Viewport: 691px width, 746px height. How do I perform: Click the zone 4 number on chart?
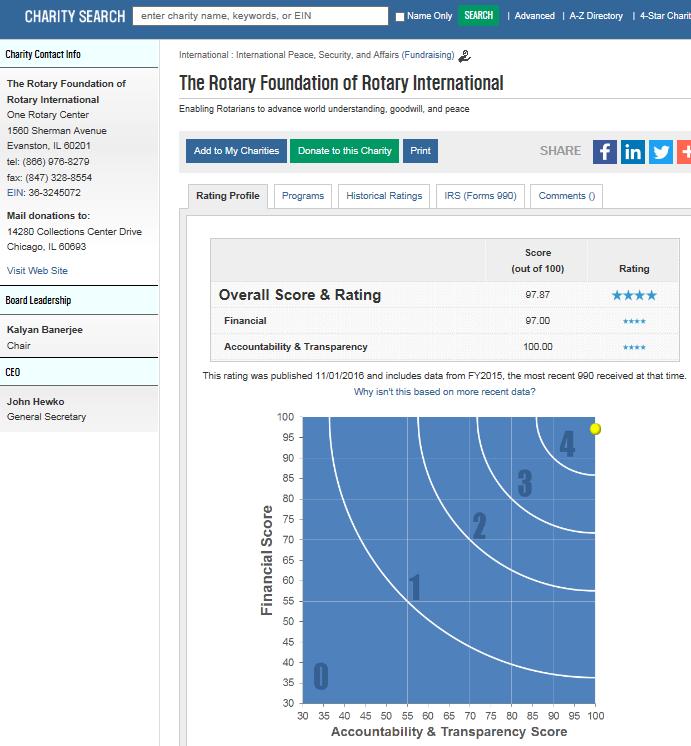coord(567,444)
